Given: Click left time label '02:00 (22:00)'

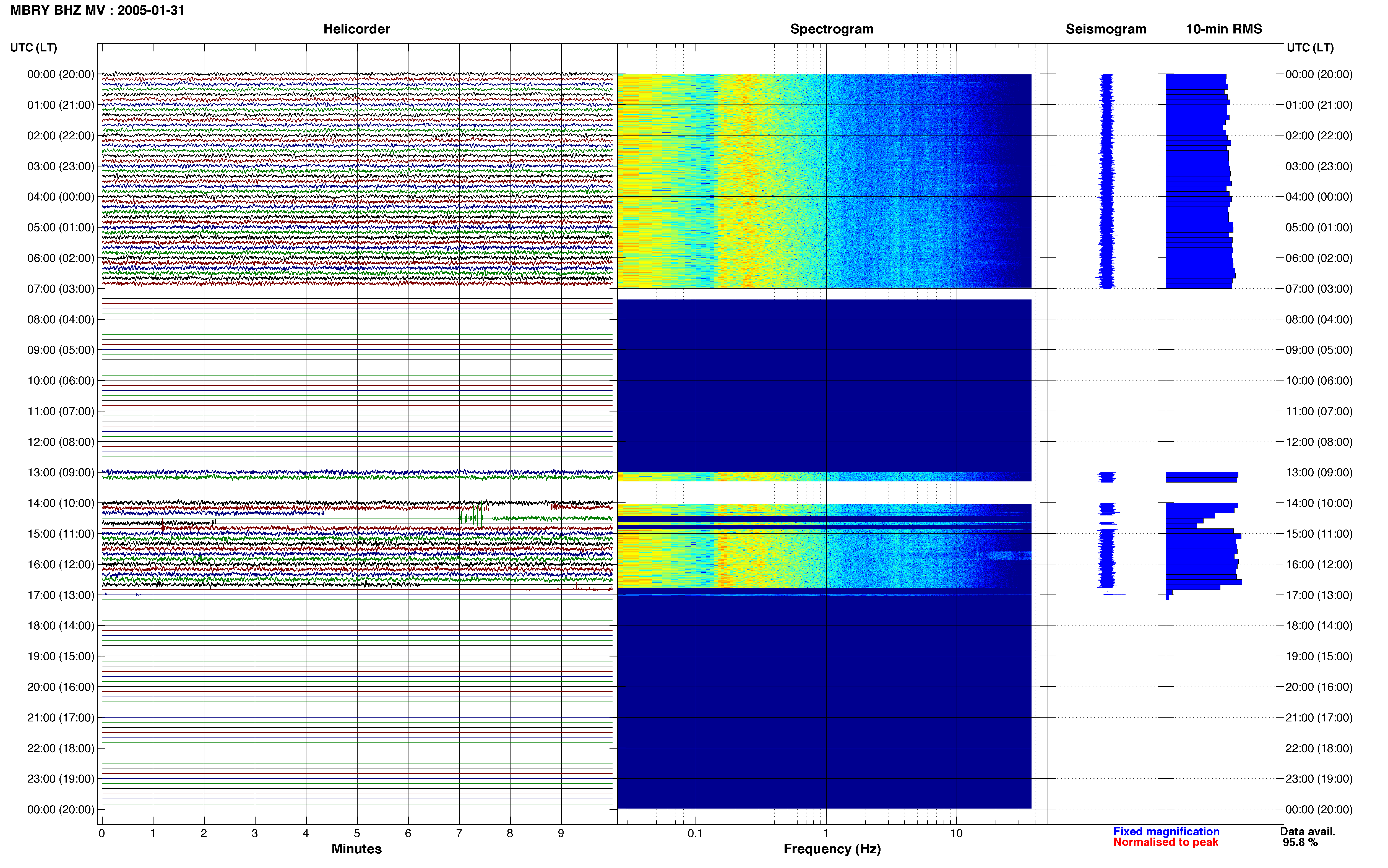Looking at the screenshot, I should 61,135.
